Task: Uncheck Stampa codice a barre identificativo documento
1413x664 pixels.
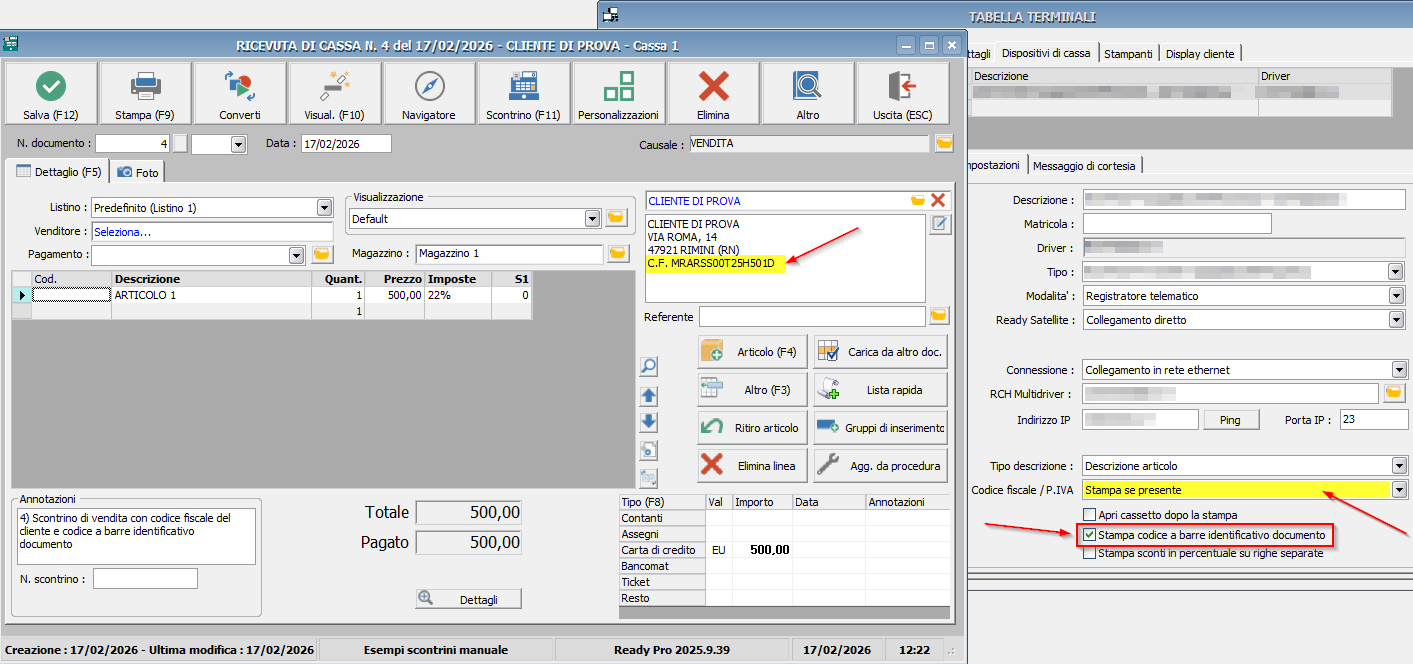Action: pyautogui.click(x=1090, y=535)
